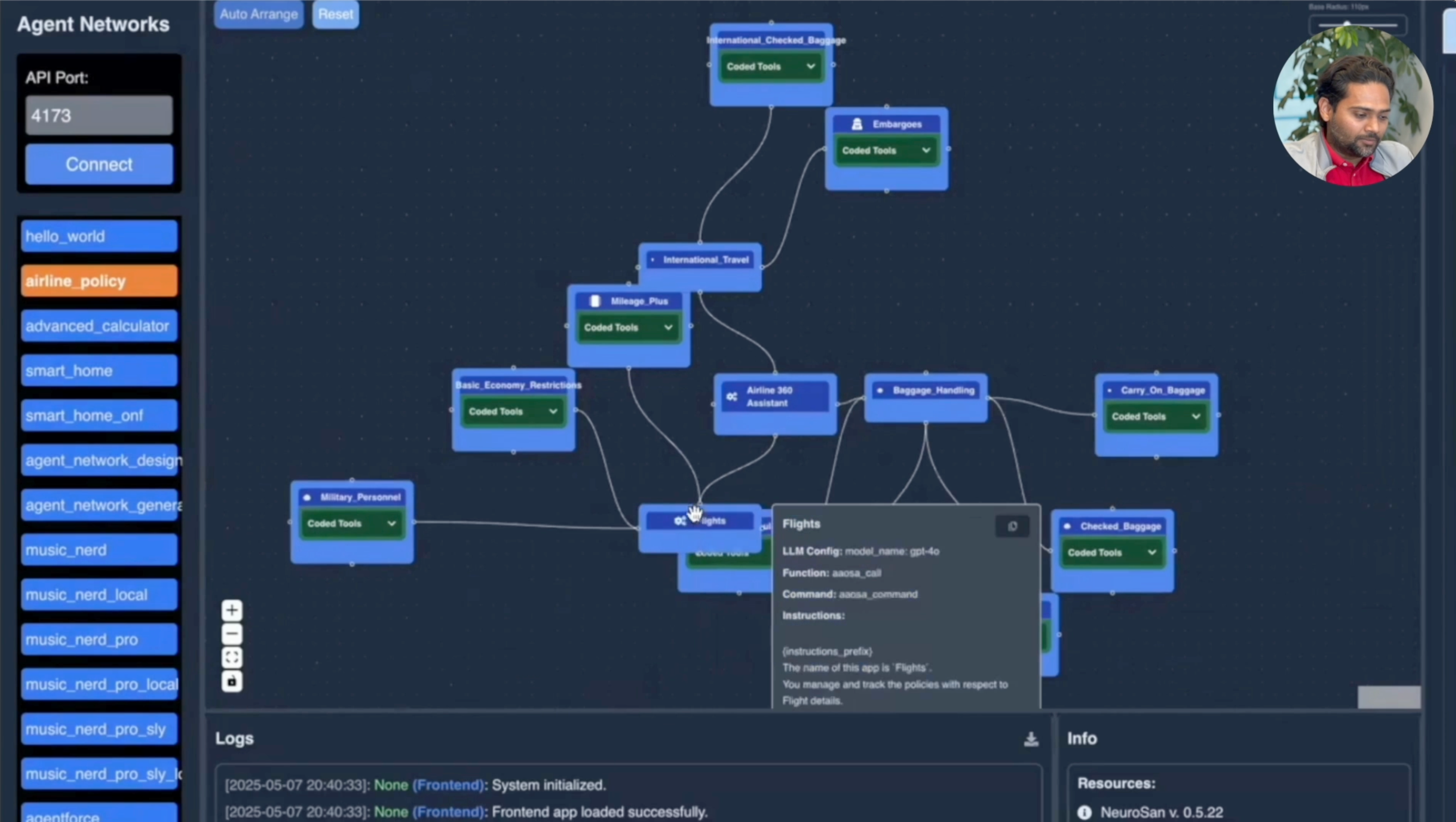Select the International_Travel node title

(706, 260)
